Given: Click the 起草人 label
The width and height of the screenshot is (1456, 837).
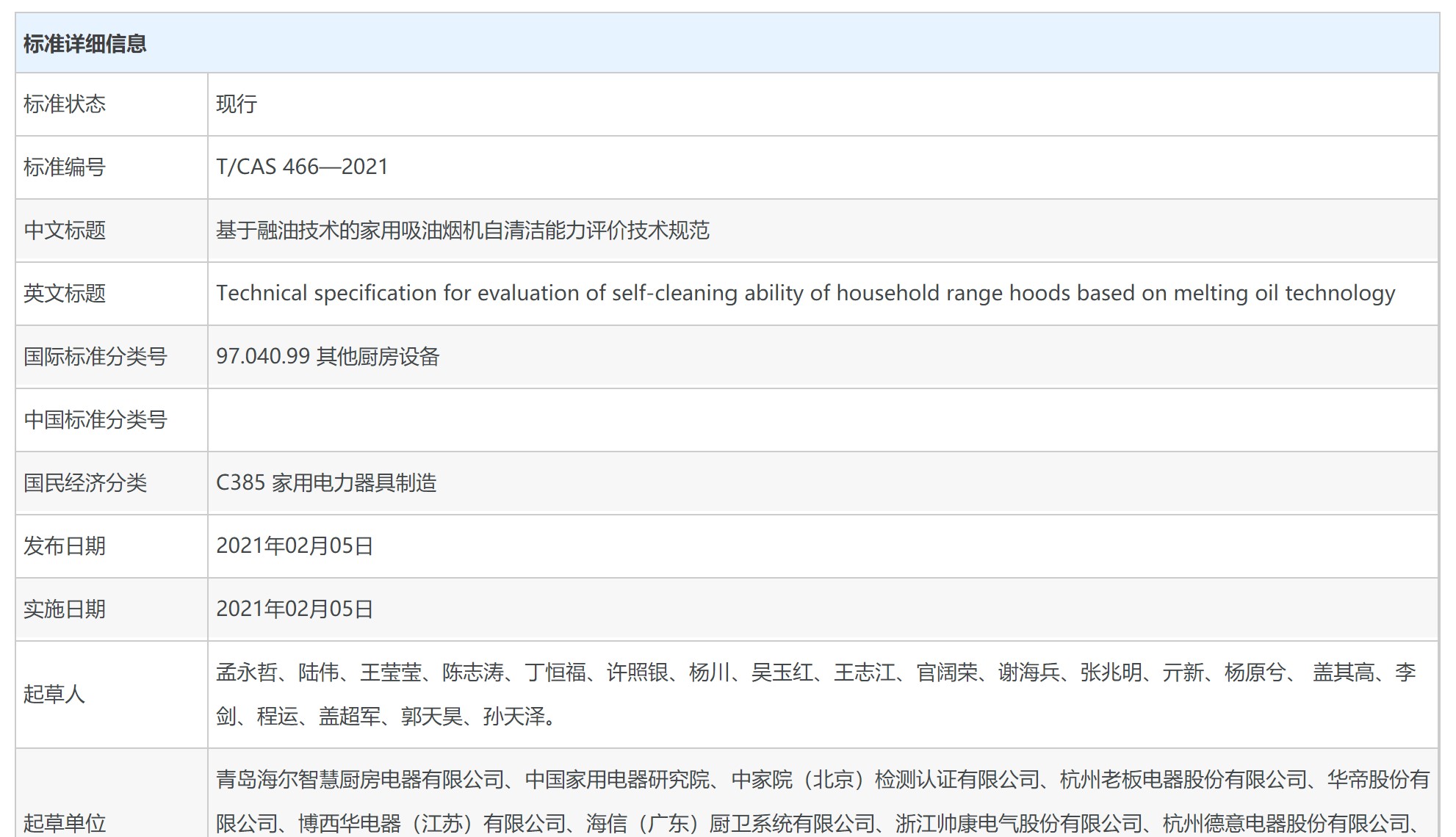Looking at the screenshot, I should tap(54, 694).
